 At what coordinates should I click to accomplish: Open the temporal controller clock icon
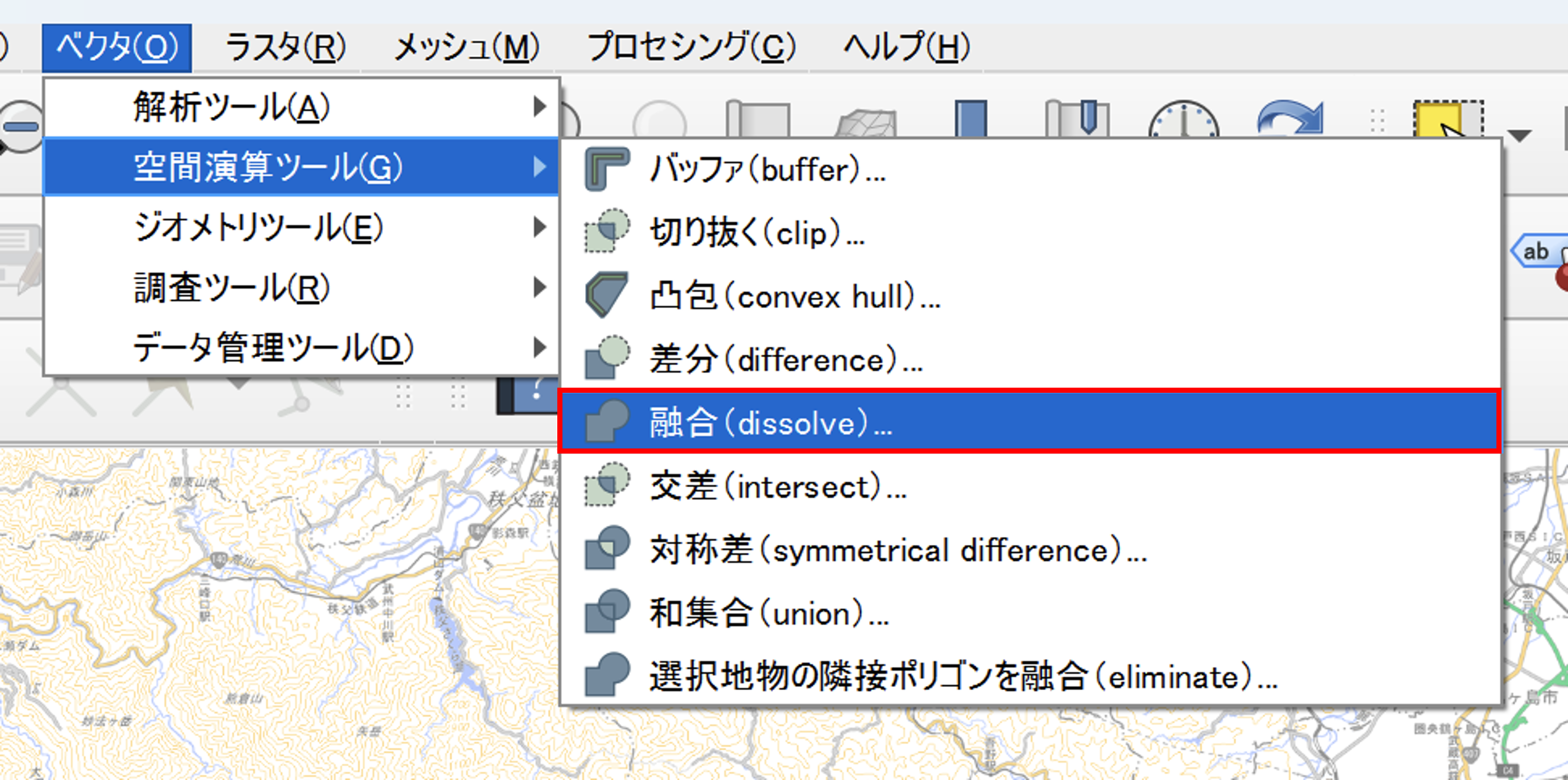pyautogui.click(x=1183, y=120)
